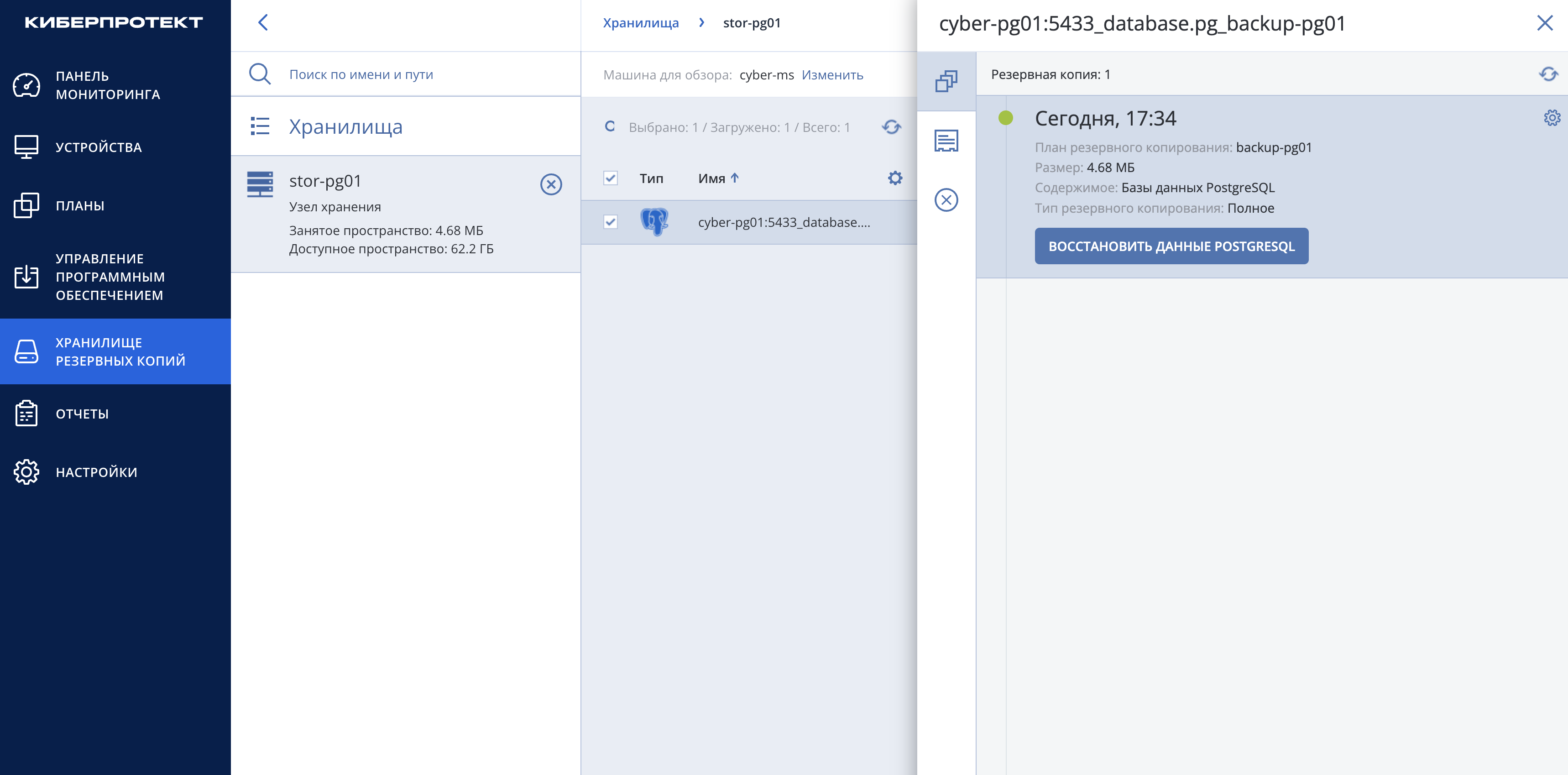Open the backup details list icon

[946, 141]
